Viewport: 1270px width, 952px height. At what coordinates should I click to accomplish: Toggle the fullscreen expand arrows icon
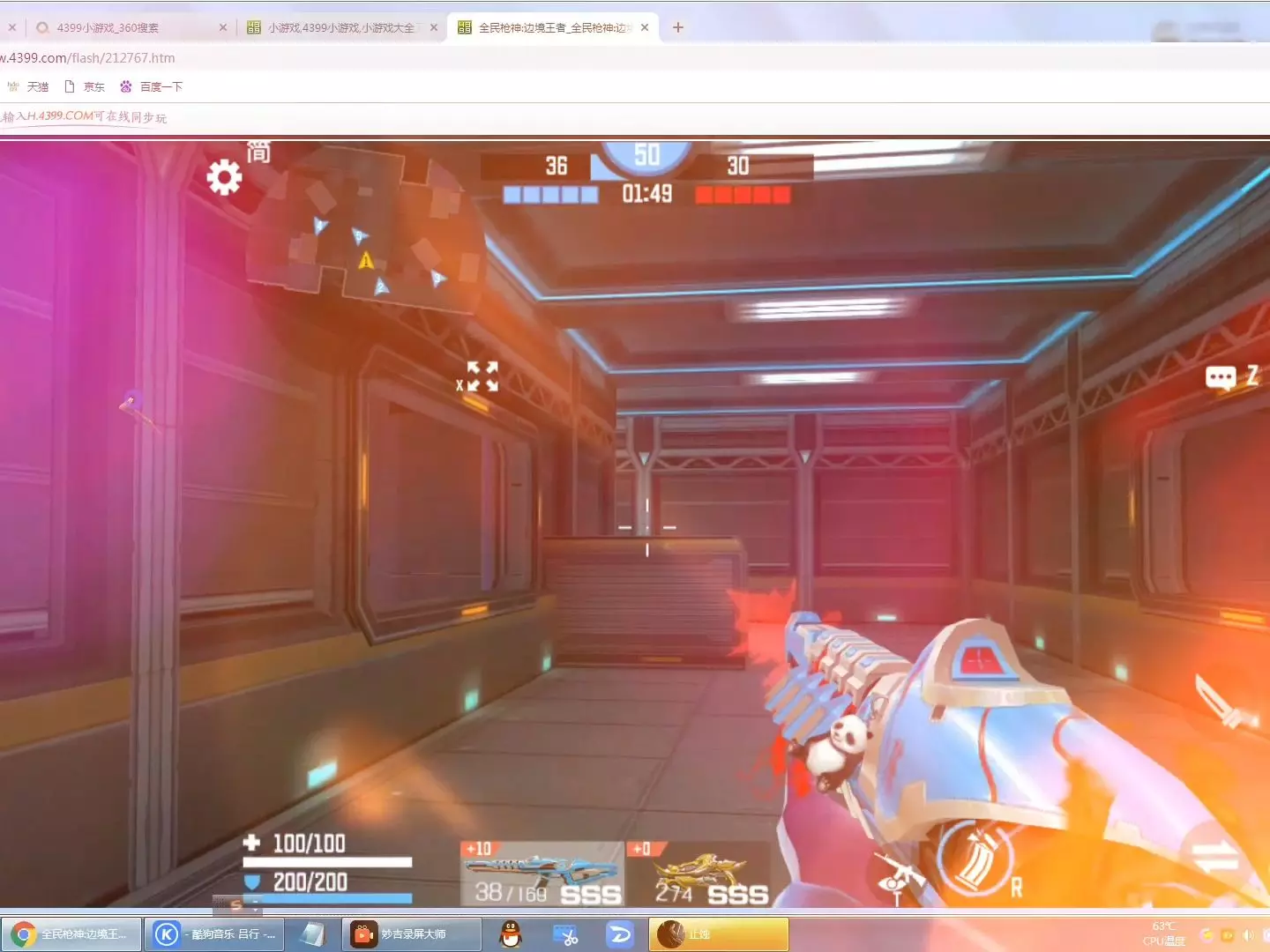coord(482,376)
